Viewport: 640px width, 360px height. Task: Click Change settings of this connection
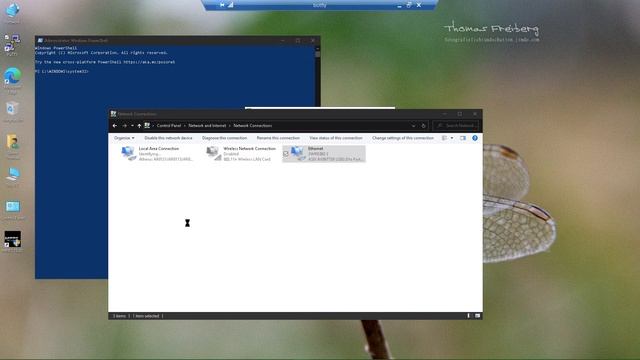pos(403,138)
